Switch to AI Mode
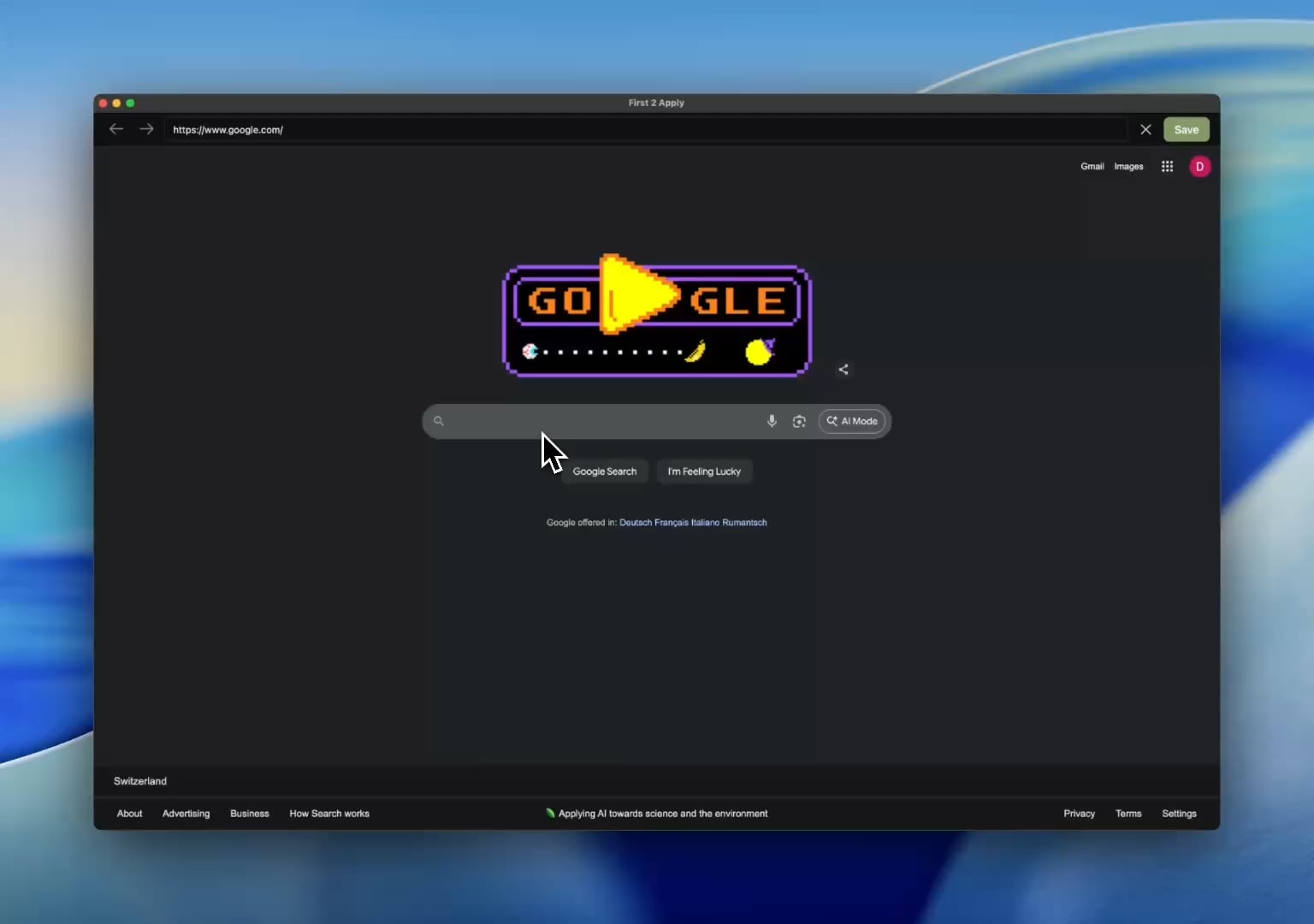Viewport: 1314px width, 924px height. 852,421
